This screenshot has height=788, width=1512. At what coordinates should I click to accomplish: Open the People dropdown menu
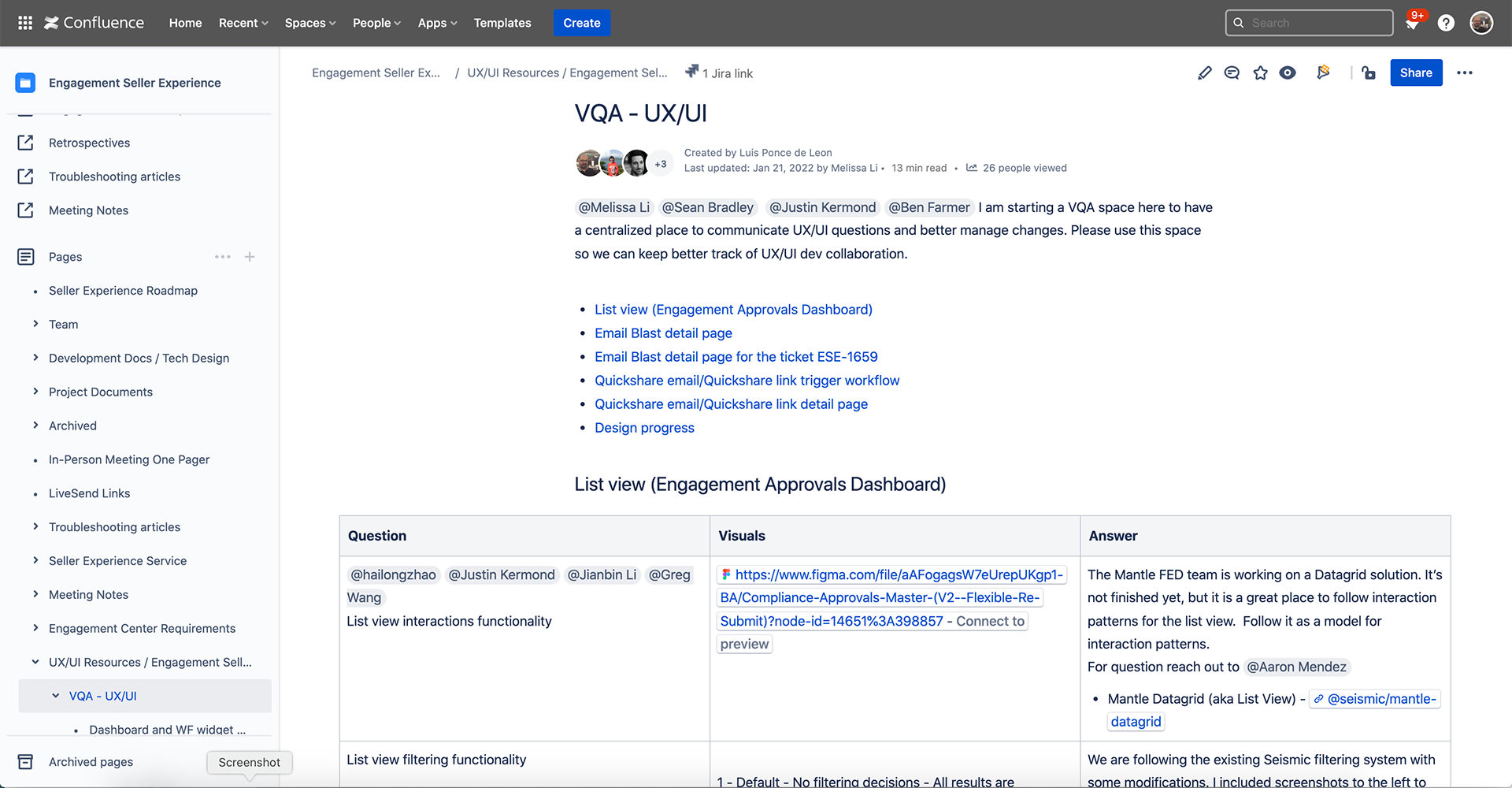[376, 23]
